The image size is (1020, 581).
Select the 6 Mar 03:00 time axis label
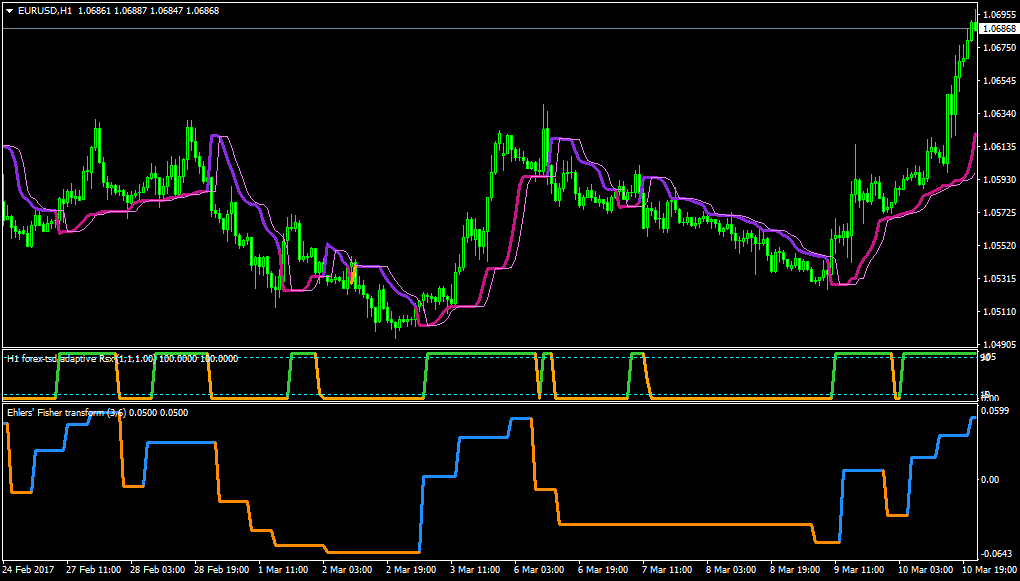(539, 568)
